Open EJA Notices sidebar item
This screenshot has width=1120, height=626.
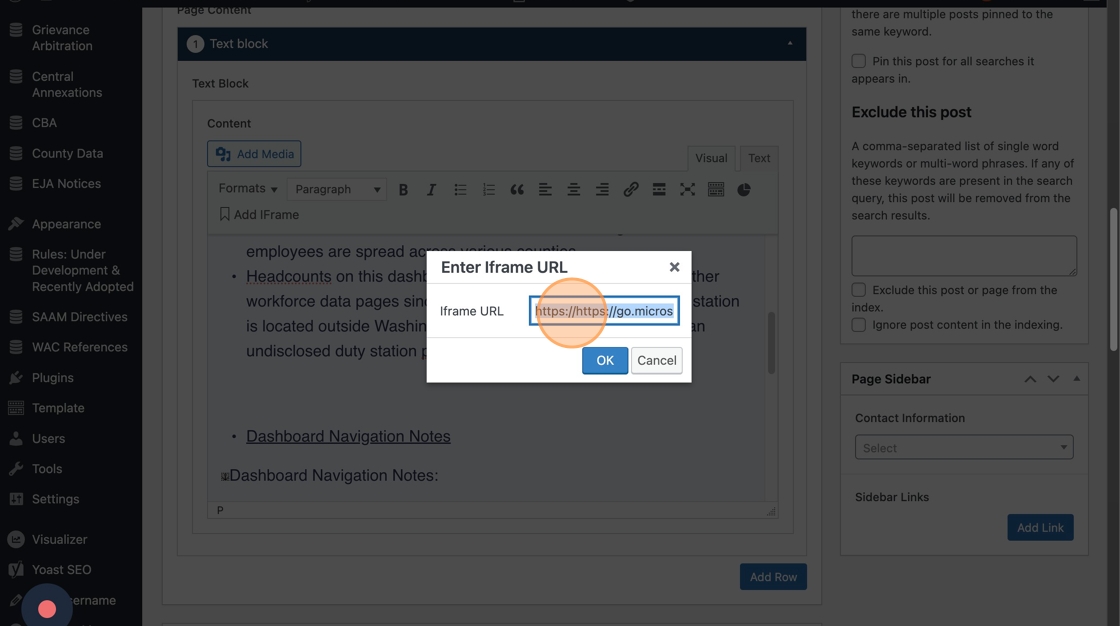coord(66,184)
